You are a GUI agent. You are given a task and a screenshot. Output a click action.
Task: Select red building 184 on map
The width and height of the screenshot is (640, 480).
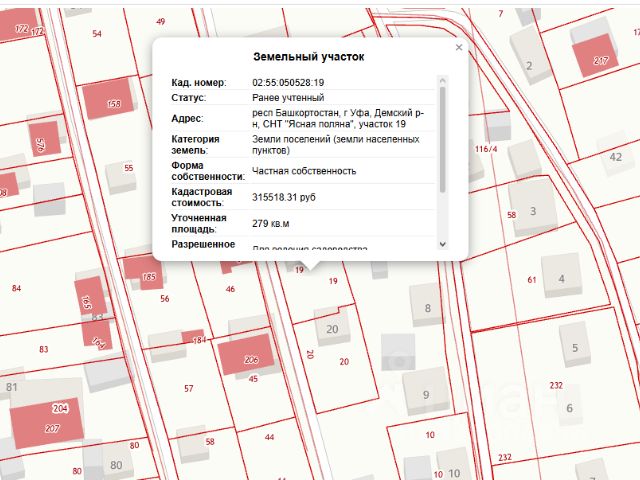[193, 336]
